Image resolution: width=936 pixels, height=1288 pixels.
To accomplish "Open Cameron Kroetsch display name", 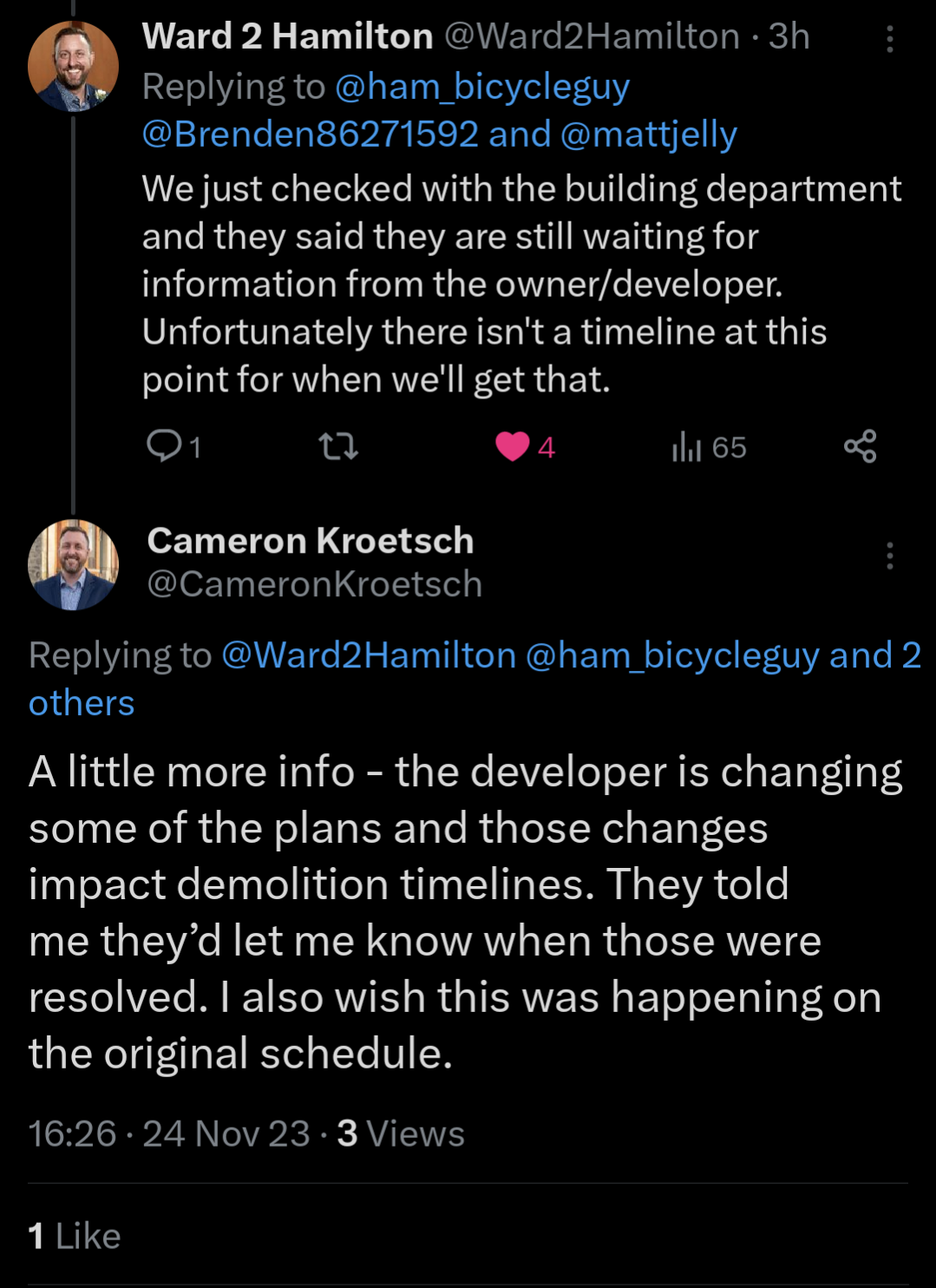I will click(x=311, y=541).
